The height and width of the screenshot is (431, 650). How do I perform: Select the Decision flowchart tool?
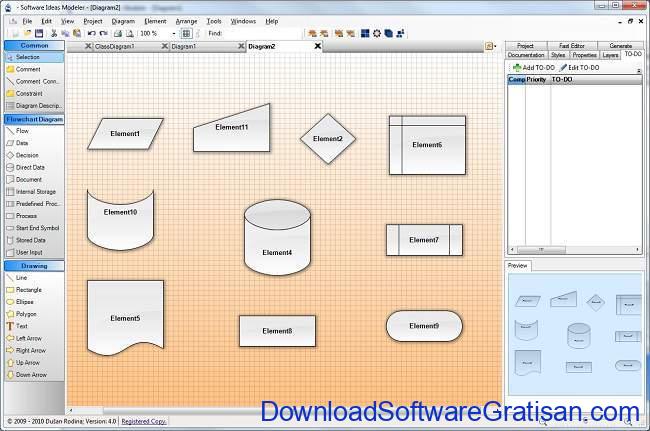click(x=27, y=155)
